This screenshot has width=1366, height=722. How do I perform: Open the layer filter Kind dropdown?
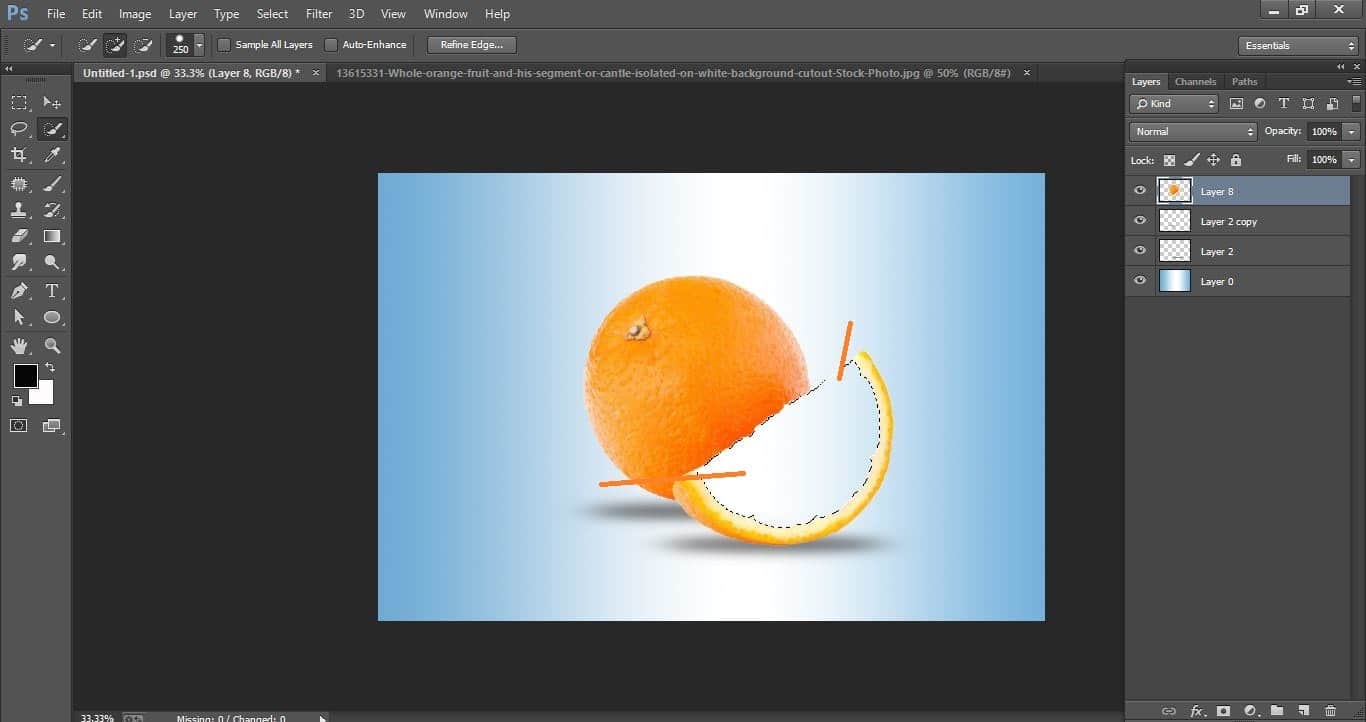(x=1172, y=103)
